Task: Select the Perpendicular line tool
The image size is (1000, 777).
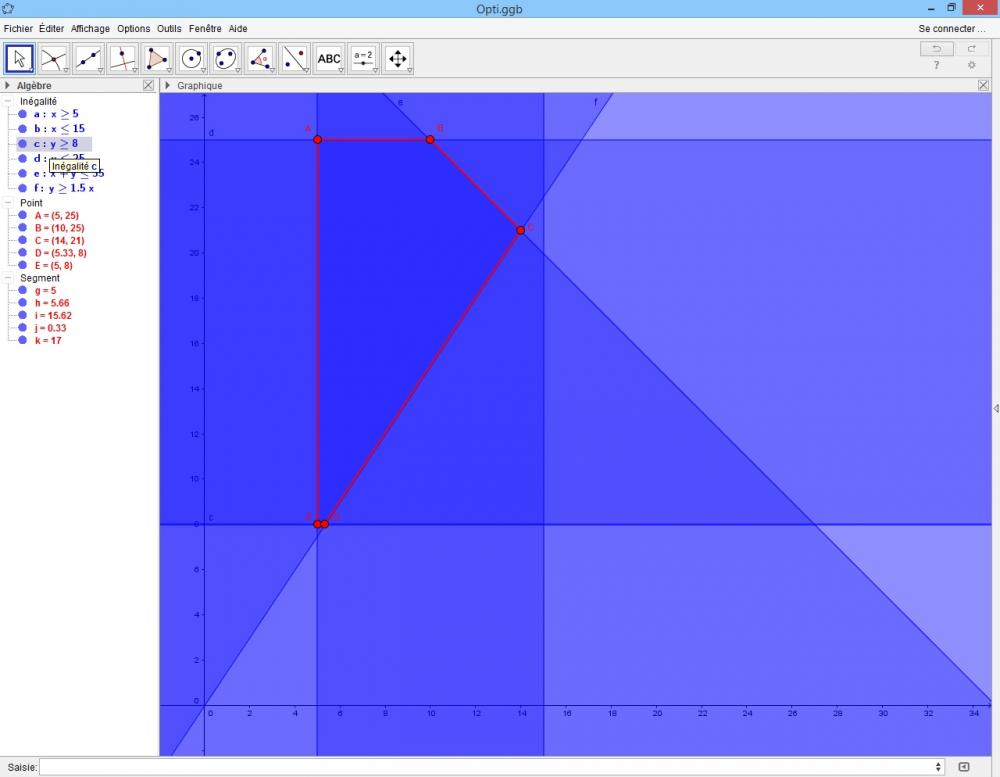Action: 122,59
